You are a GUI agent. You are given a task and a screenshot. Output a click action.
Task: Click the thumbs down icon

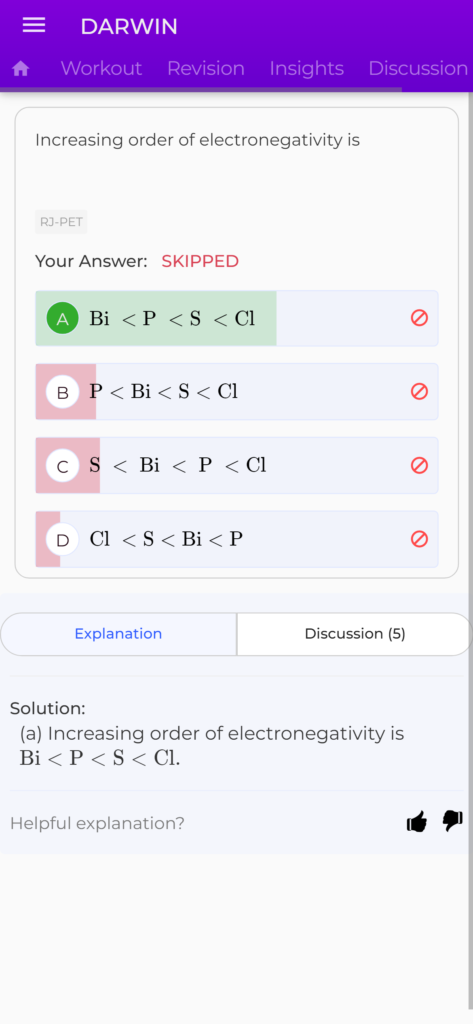point(453,821)
